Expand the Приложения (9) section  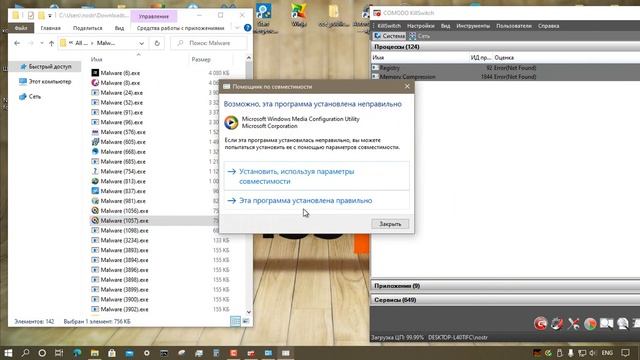(505, 286)
